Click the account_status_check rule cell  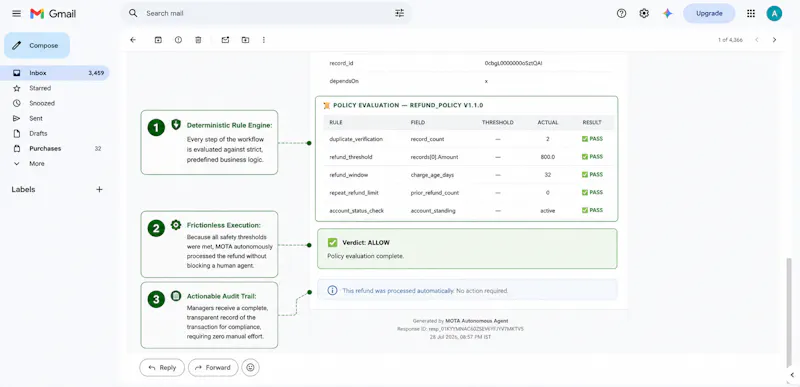coord(357,211)
